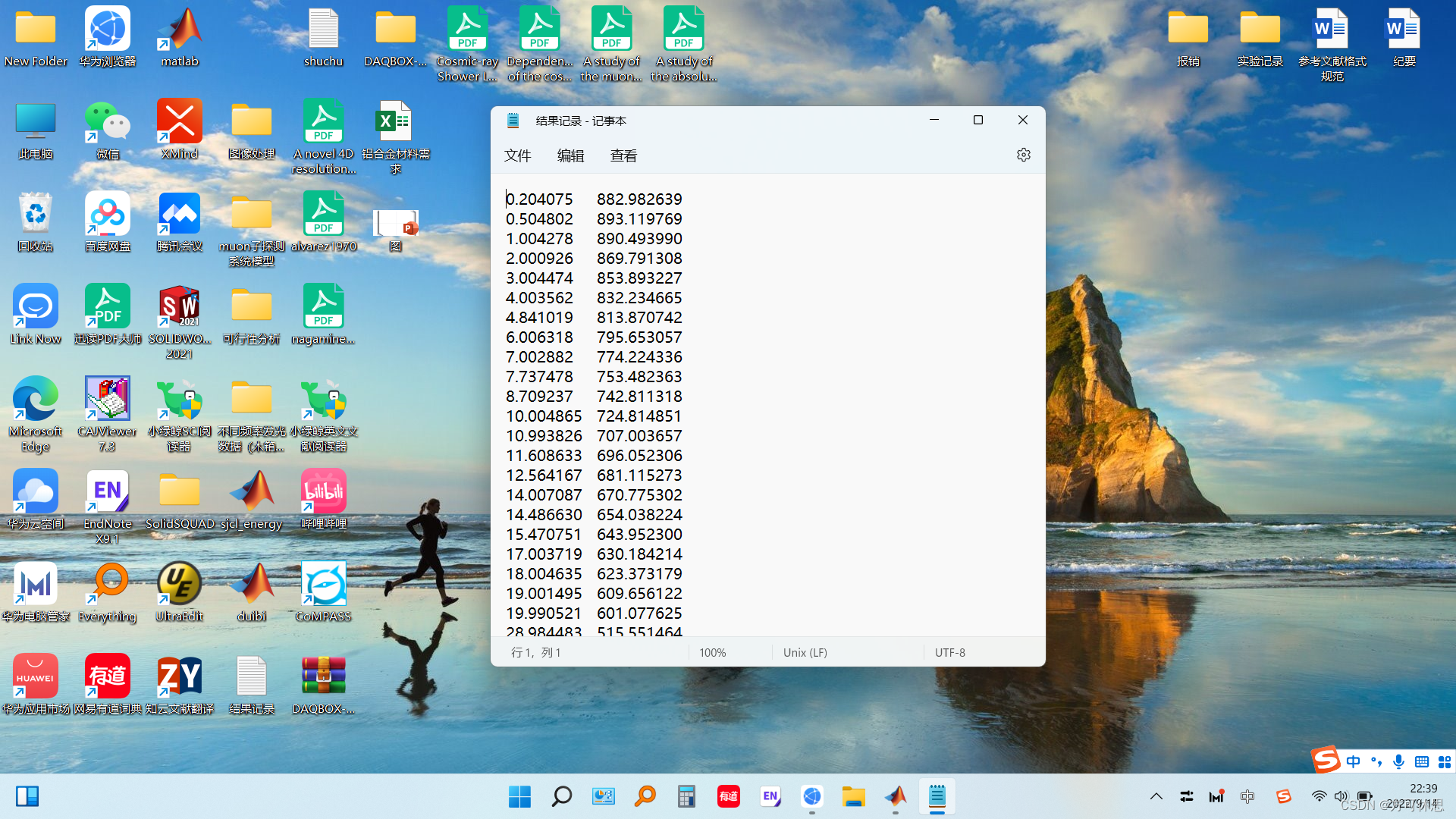Click the 100% zoom level in status bar
The image size is (1456, 819).
[x=712, y=652]
